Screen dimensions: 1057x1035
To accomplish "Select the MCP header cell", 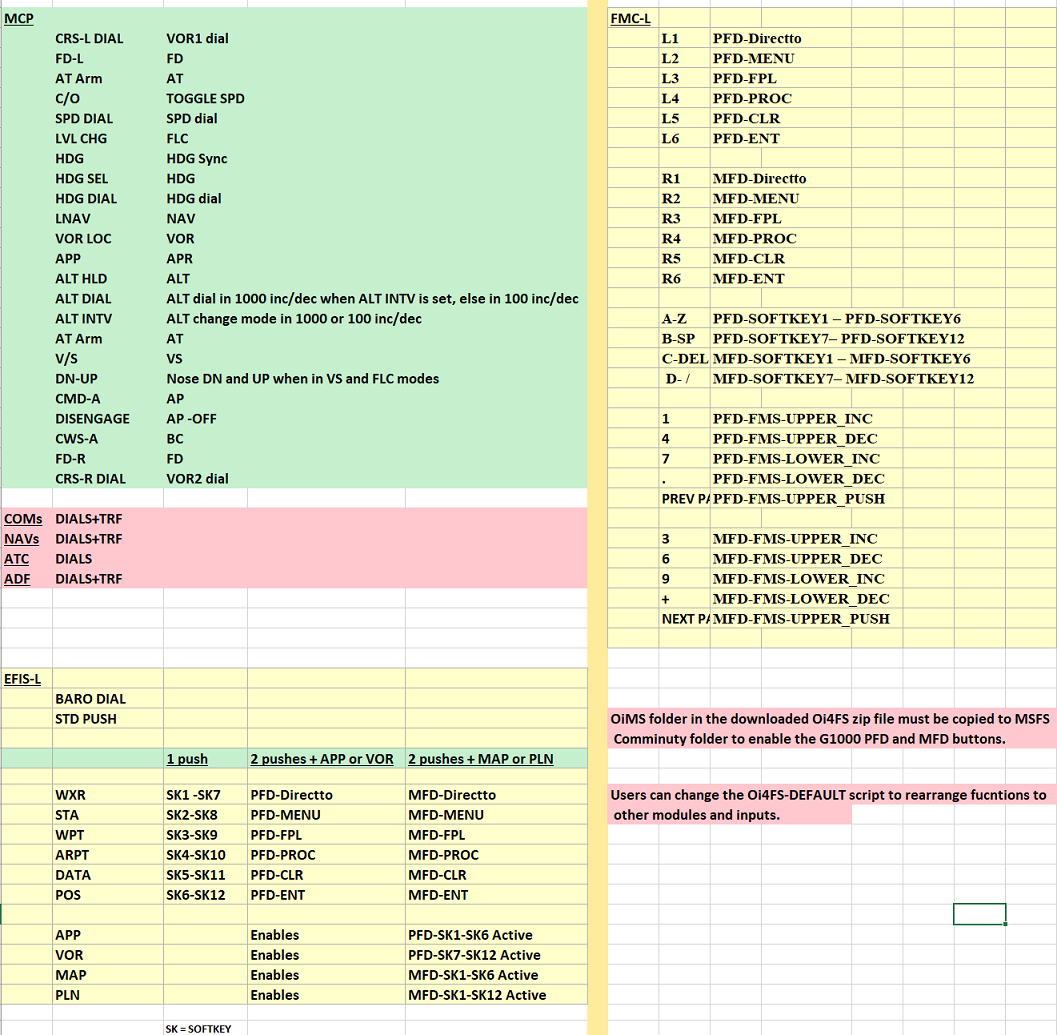I will (x=19, y=18).
